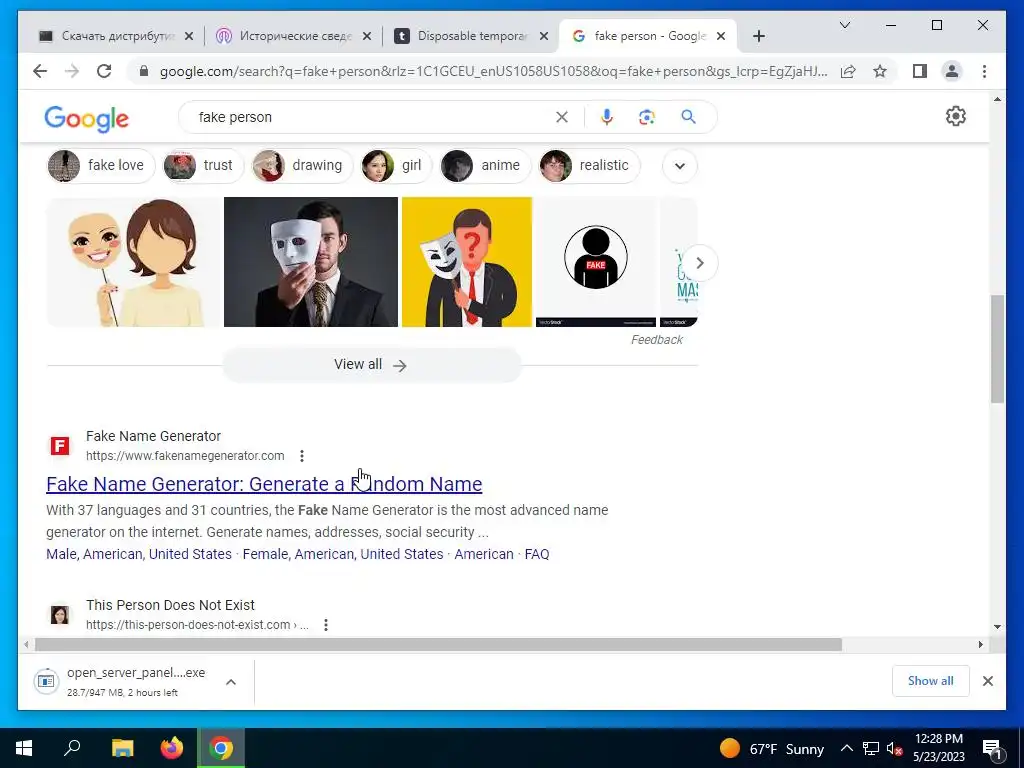Close the Disposable temporary tab
This screenshot has width=1024, height=768.
coord(544,36)
